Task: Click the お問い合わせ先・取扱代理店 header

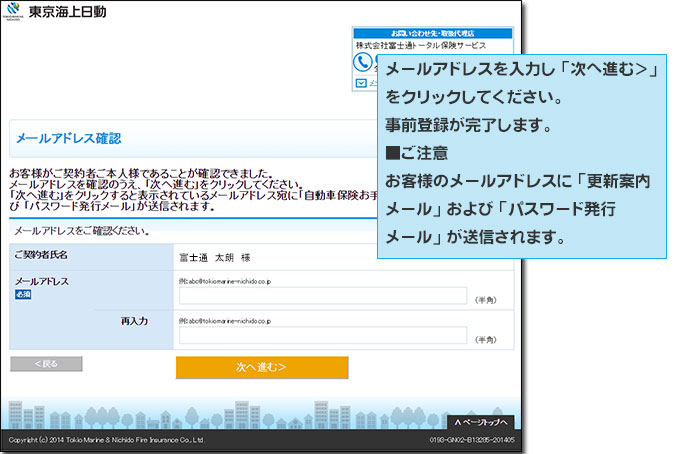Action: click(x=432, y=33)
